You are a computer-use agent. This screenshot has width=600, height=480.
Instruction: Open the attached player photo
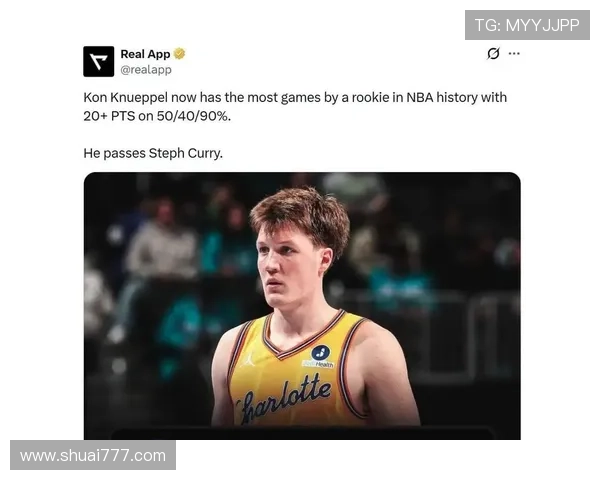(x=302, y=305)
